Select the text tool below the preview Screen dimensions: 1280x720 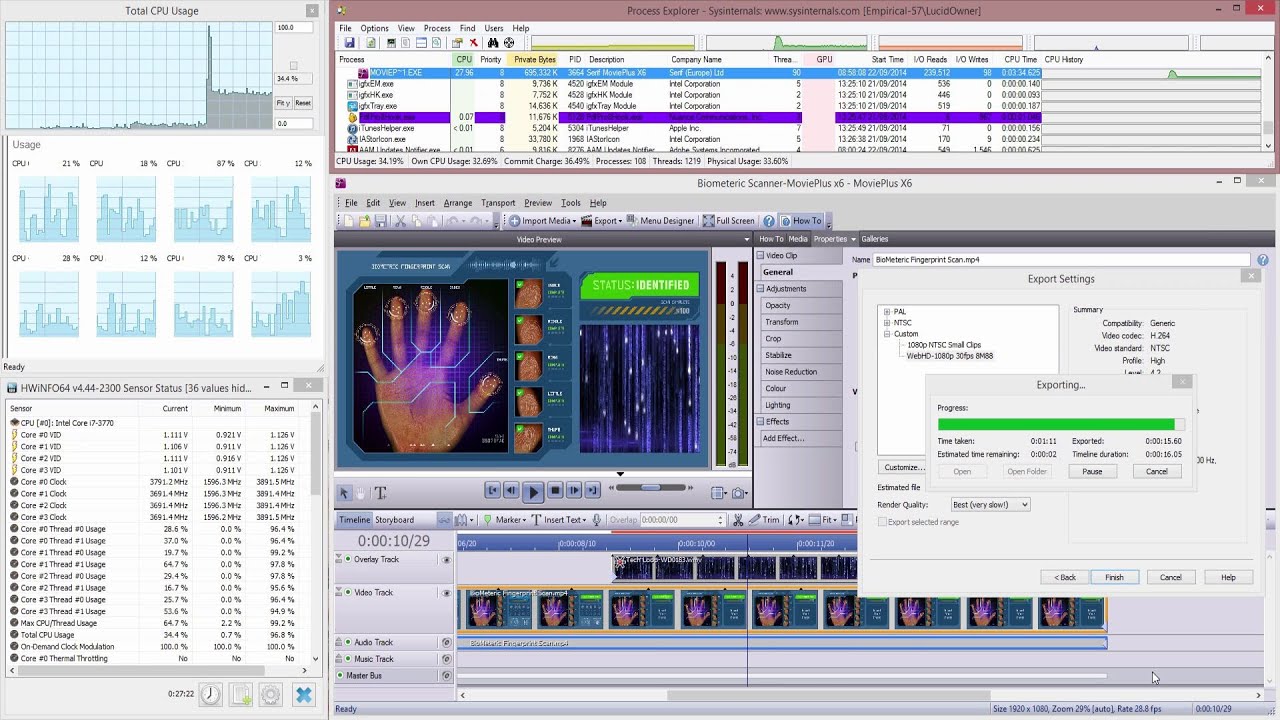380,492
